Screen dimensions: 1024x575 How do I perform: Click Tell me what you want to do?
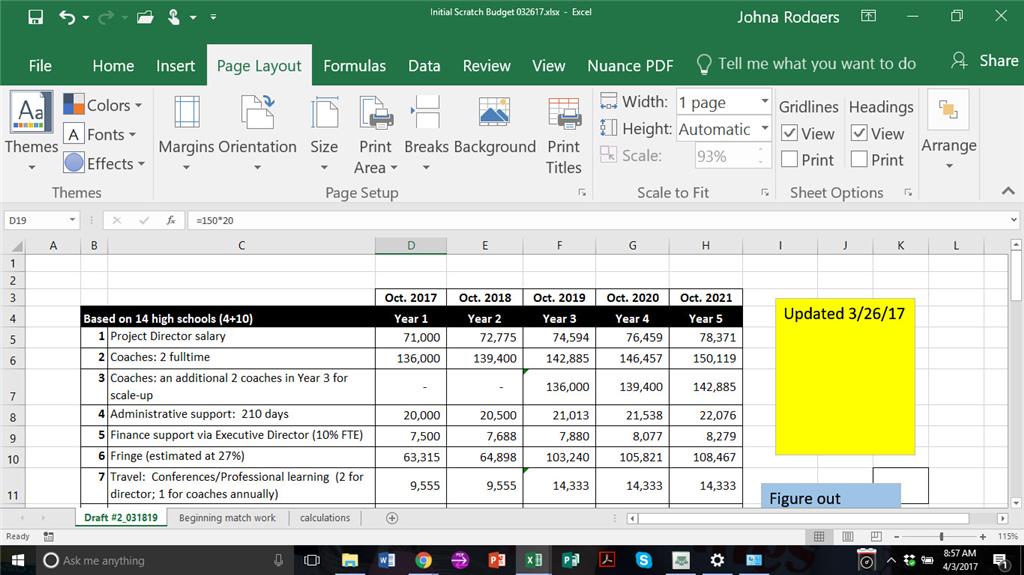[x=806, y=63]
